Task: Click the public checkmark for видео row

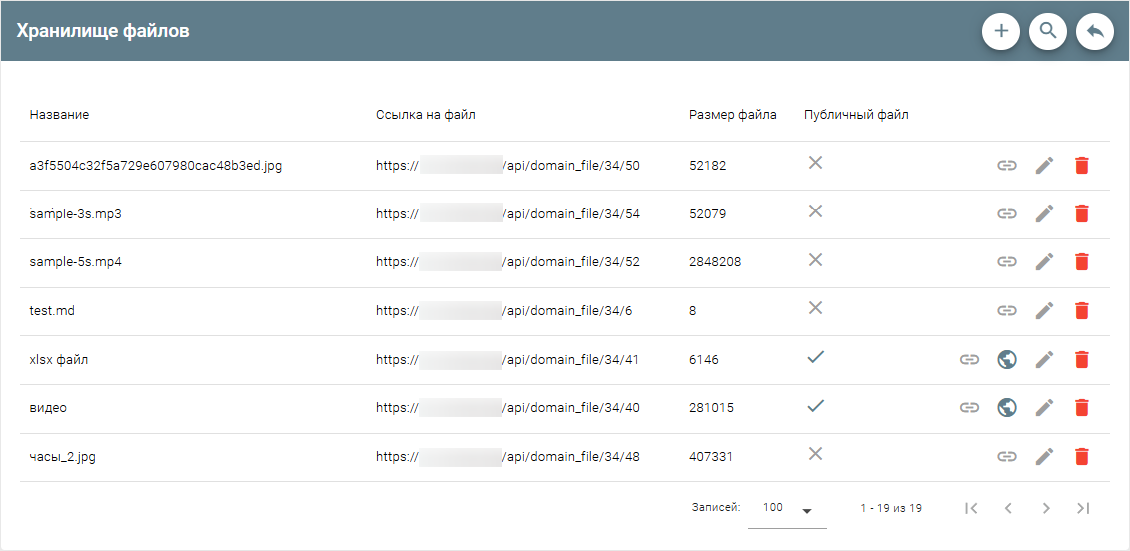Action: [x=816, y=406]
